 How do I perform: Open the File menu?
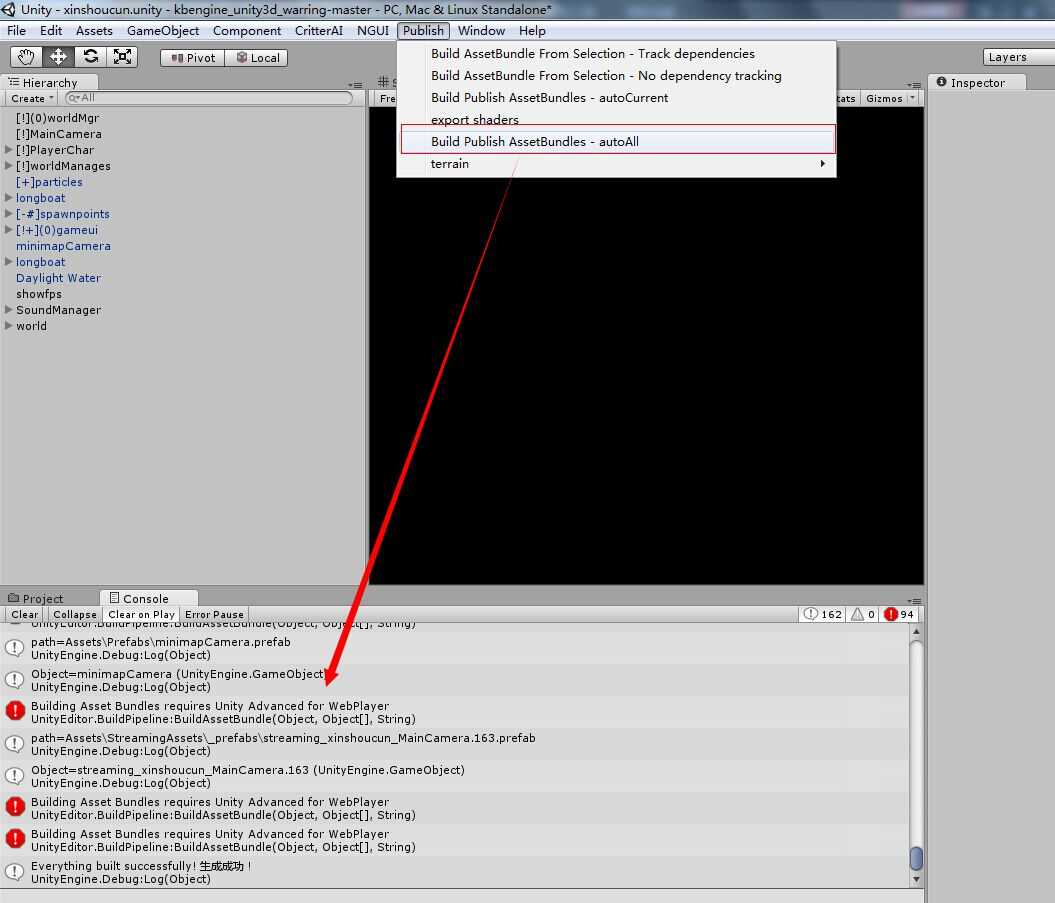[x=16, y=31]
